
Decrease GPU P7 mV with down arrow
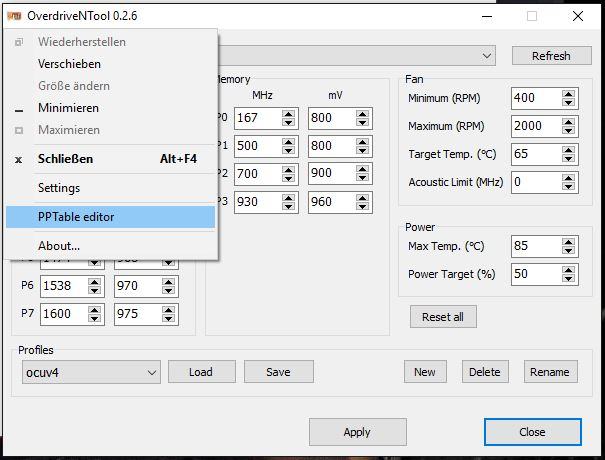pos(168,319)
